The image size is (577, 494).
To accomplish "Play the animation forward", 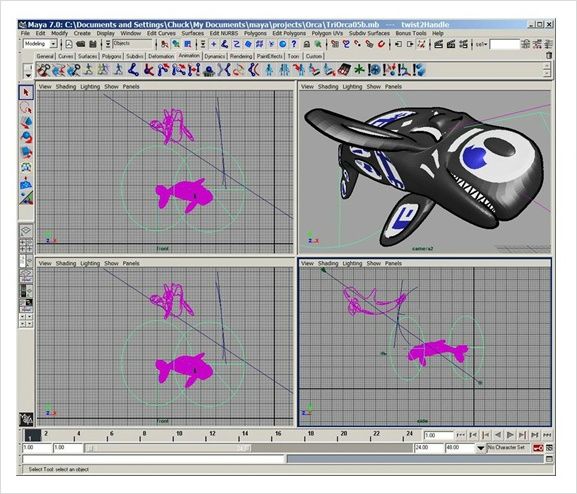I will [510, 435].
